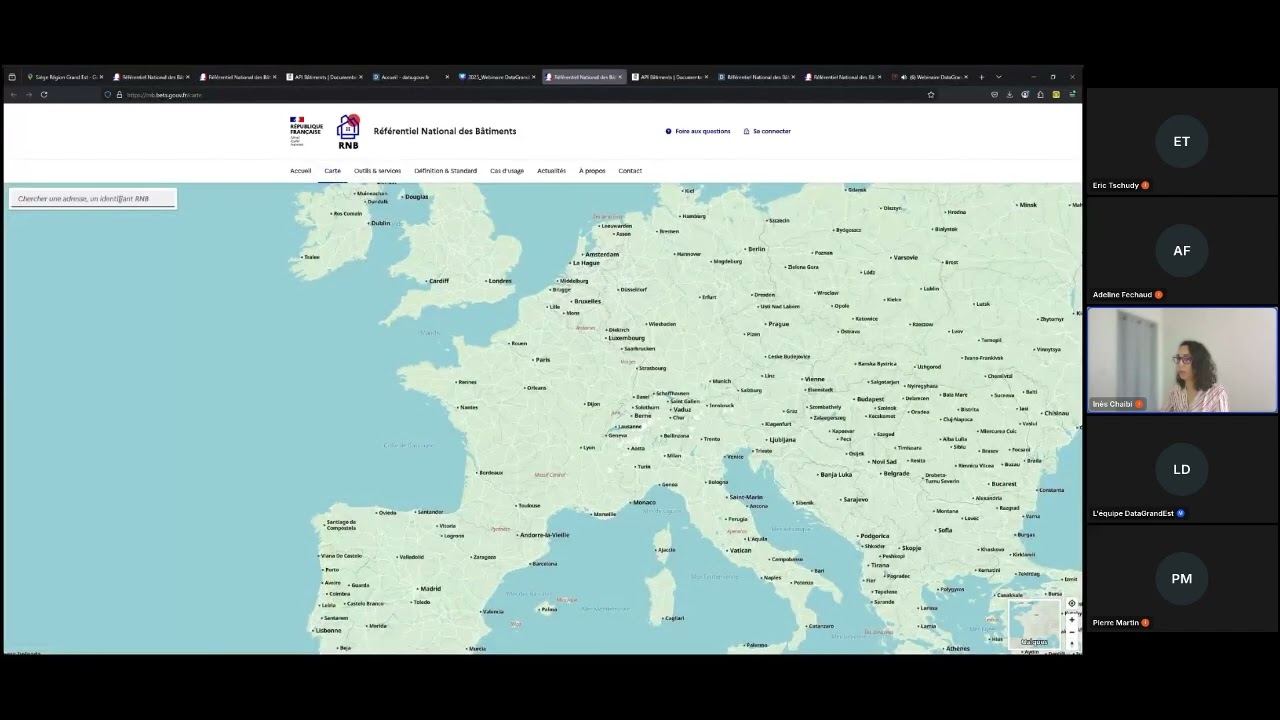Focus the address or RNB identifier search field
Viewport: 1280px width, 720px height.
(x=93, y=198)
